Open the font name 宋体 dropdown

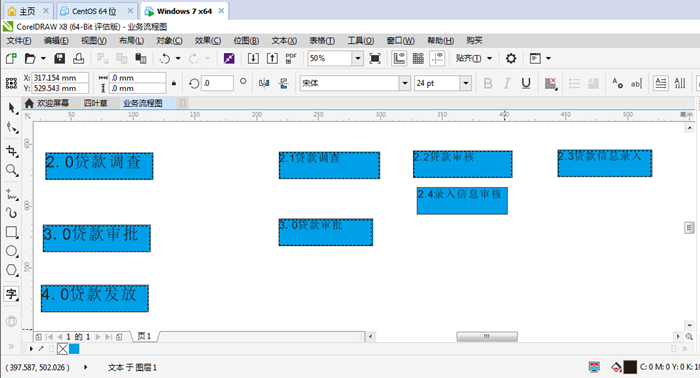coord(404,83)
